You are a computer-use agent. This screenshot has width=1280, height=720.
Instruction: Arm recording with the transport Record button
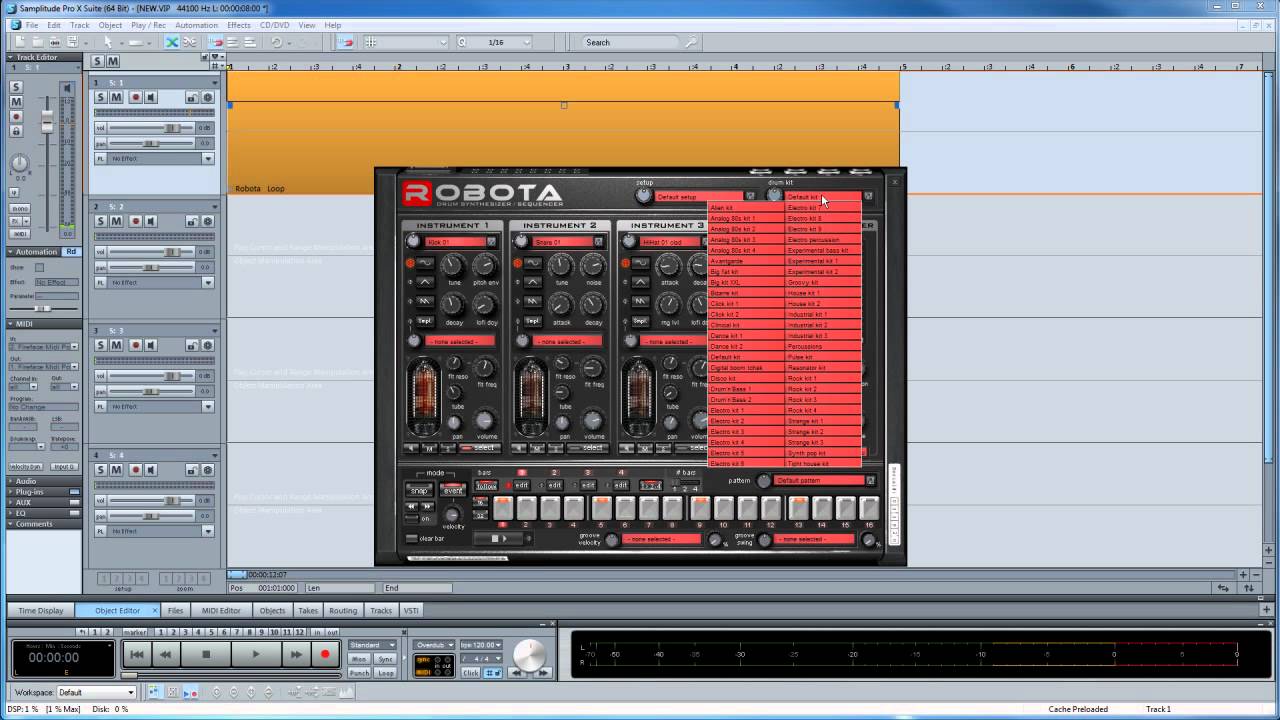(325, 655)
